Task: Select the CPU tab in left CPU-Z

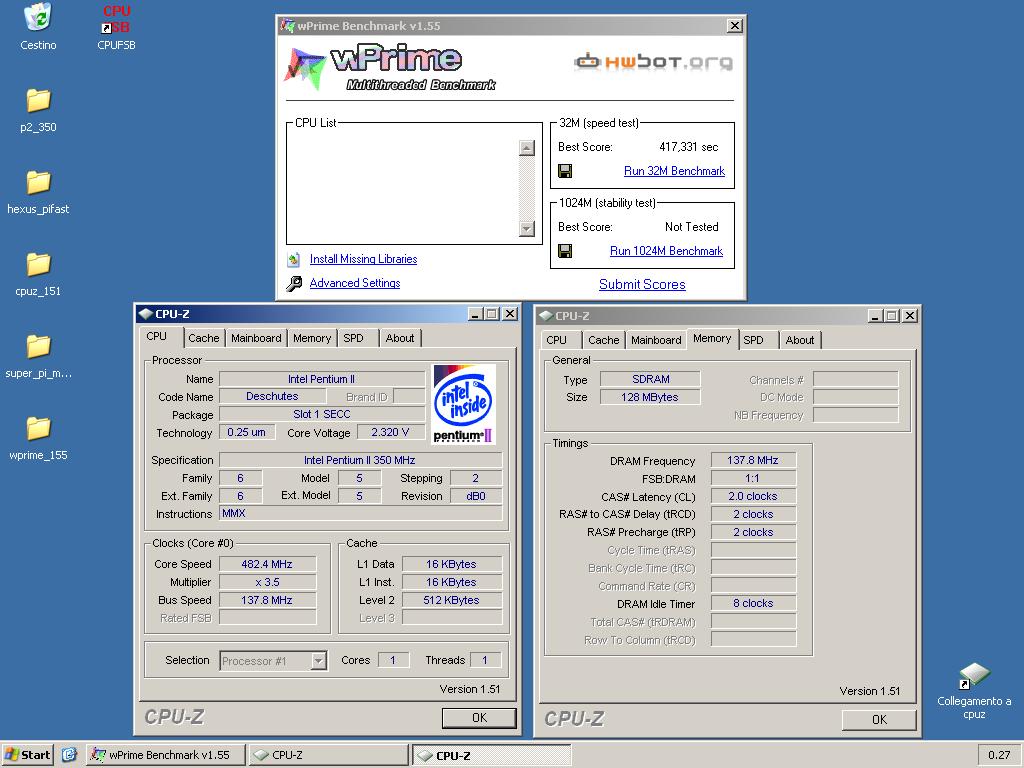Action: (157, 336)
